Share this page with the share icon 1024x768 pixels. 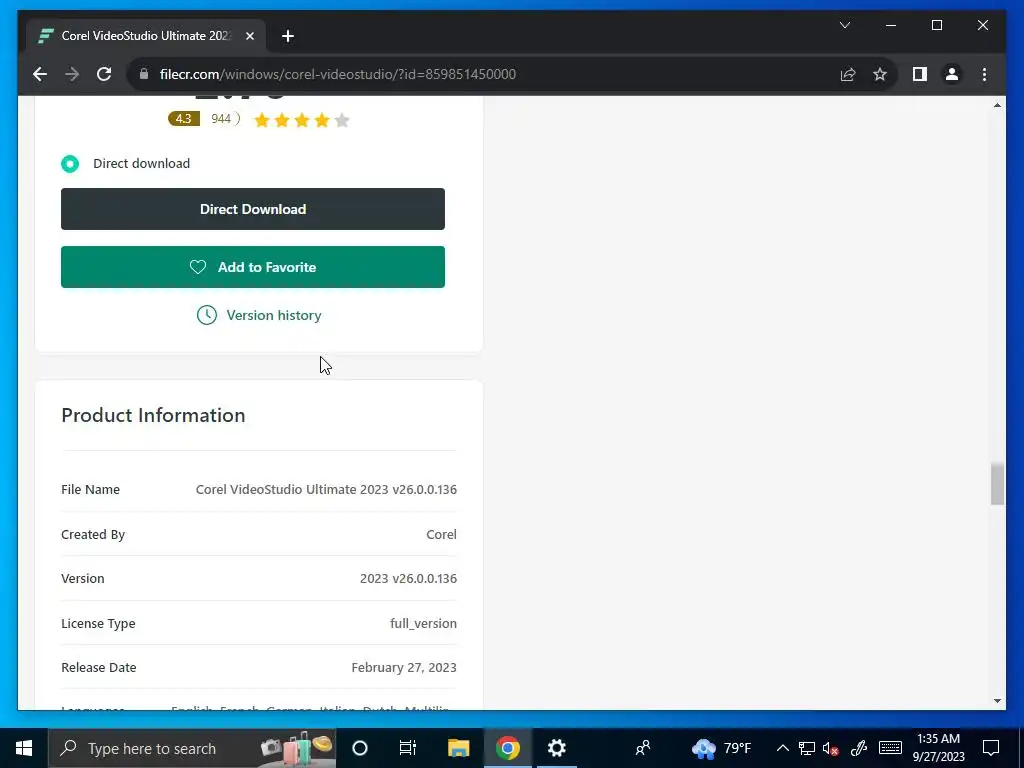[x=848, y=74]
